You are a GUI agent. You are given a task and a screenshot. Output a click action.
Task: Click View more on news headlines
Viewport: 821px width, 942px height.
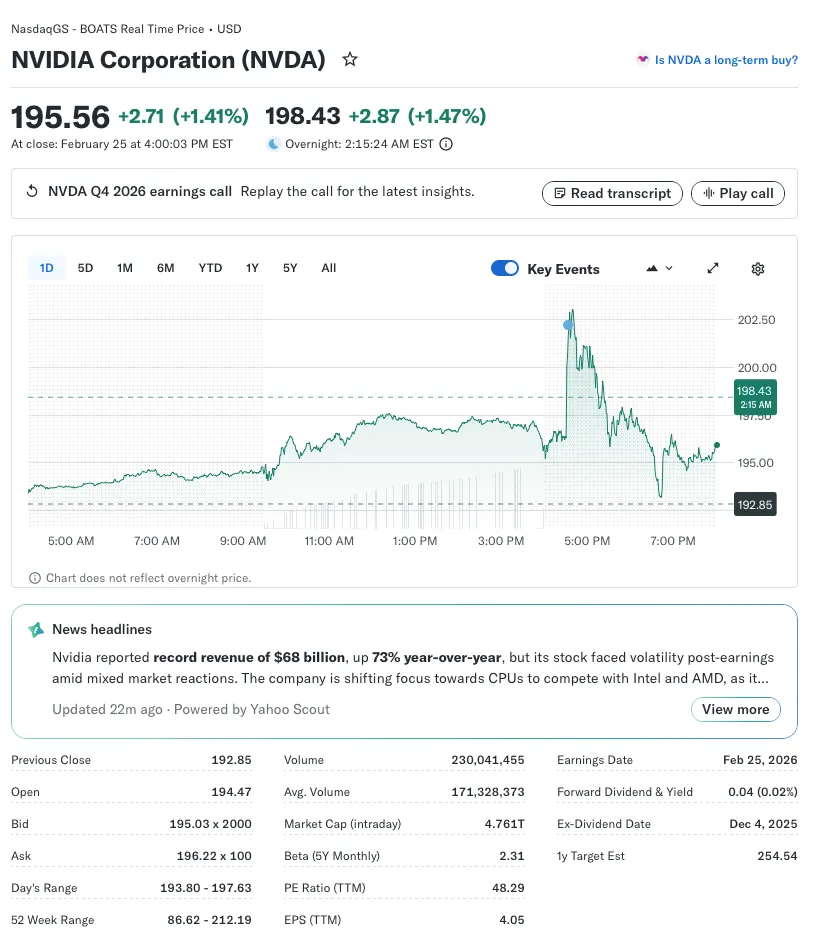coord(735,709)
